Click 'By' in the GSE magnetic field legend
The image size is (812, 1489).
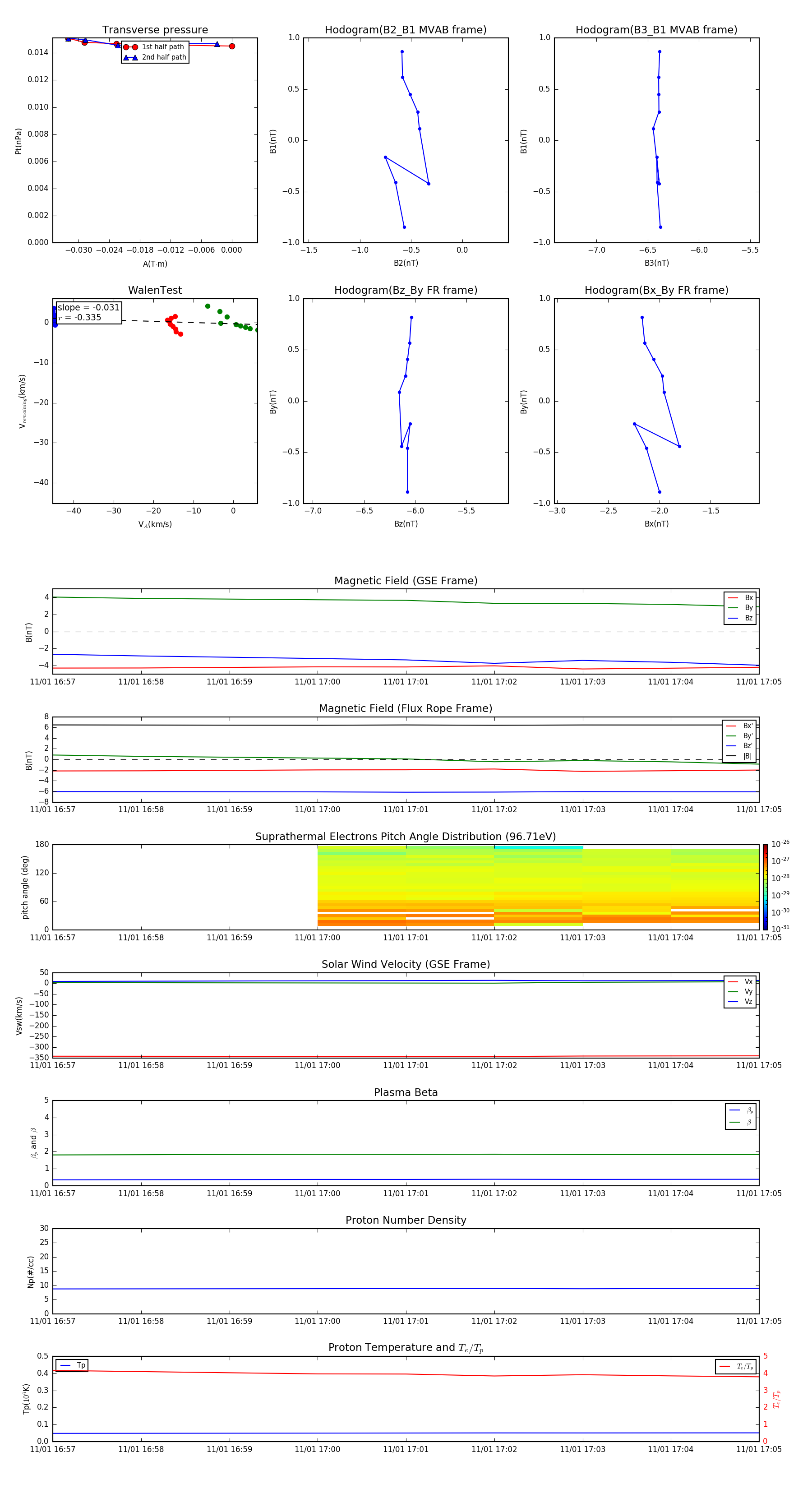(741, 608)
